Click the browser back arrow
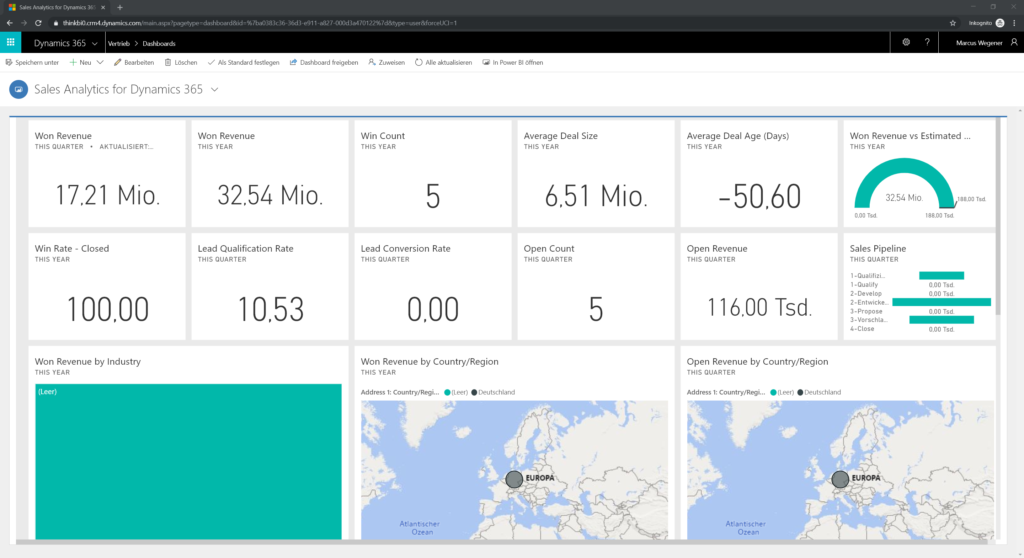The height and width of the screenshot is (558, 1024). click(9, 23)
